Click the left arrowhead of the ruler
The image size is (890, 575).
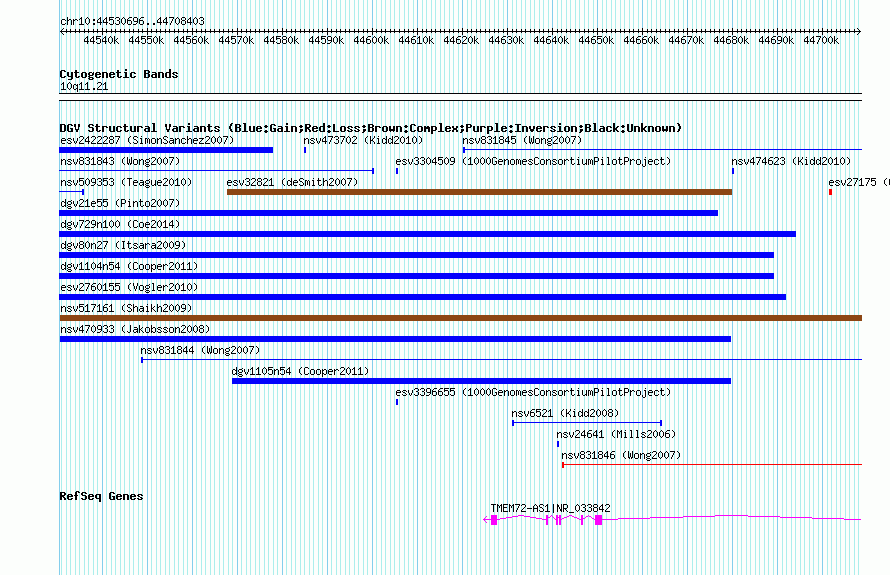tap(62, 32)
